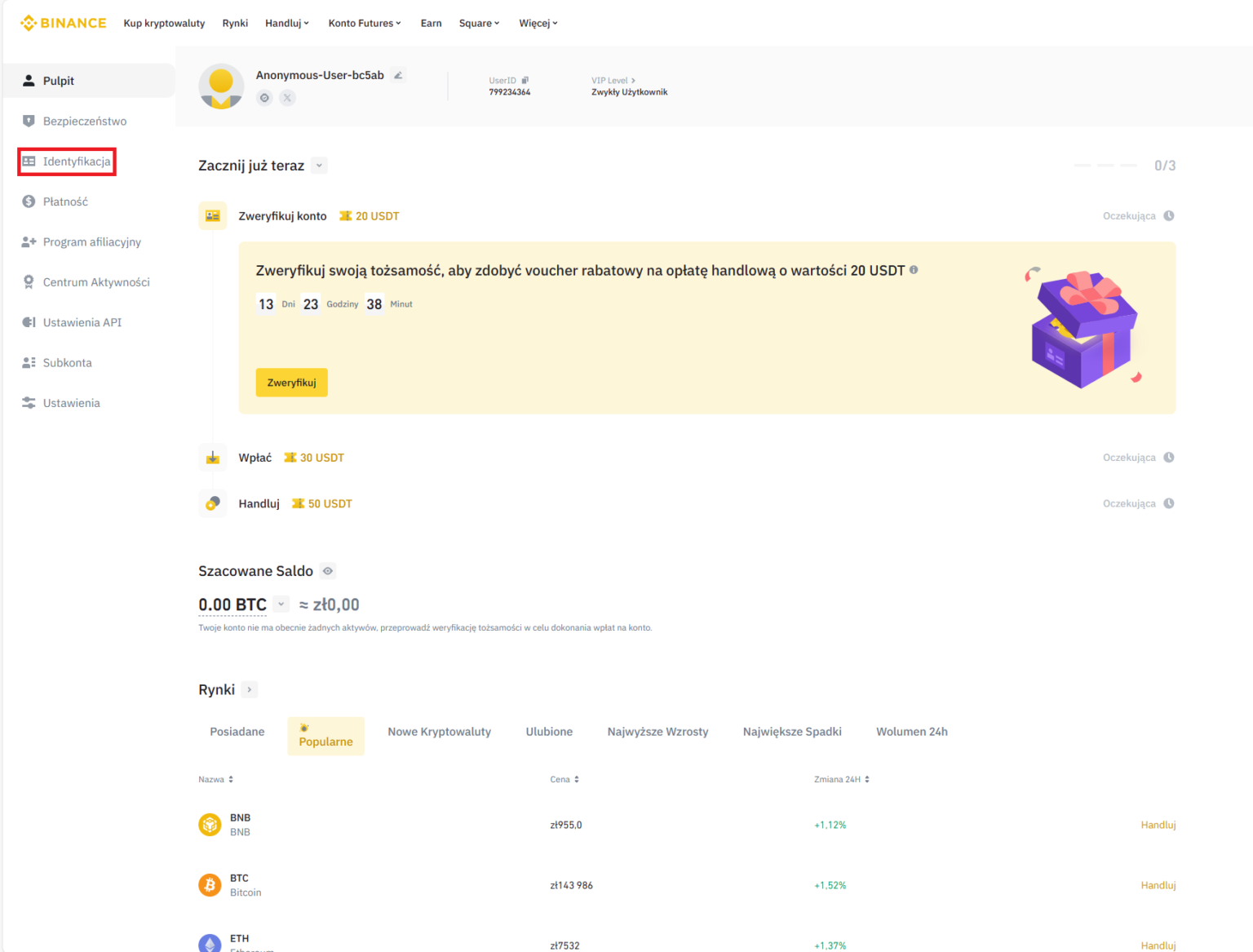Switch to the Wolumen 24h tab
Screen dimensions: 1253x952
912,732
